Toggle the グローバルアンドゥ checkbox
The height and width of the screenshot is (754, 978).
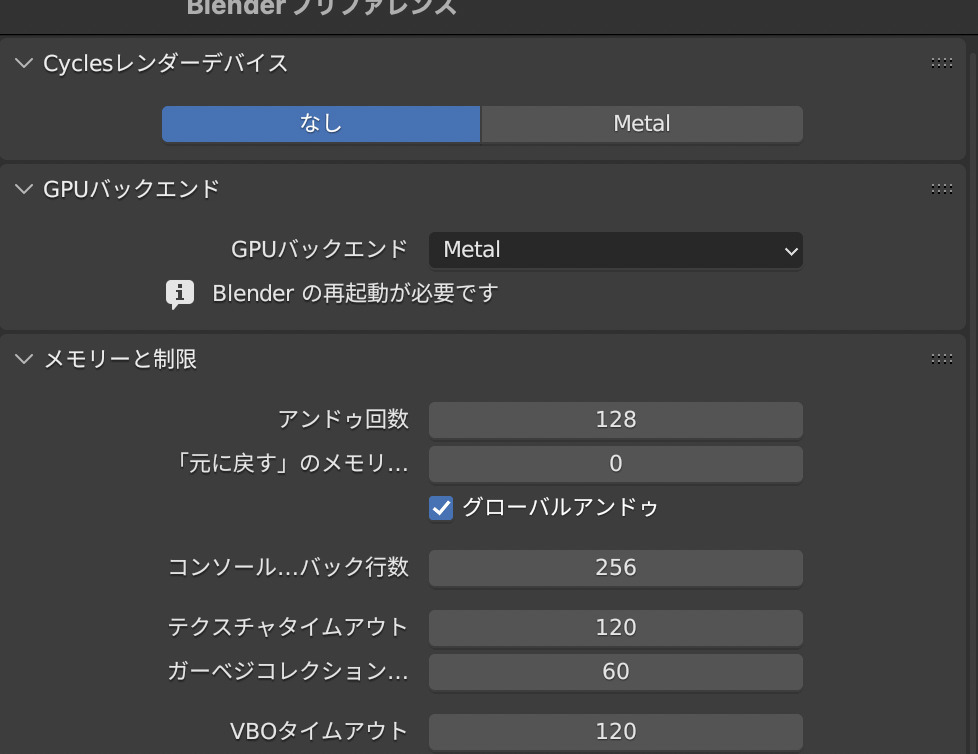coord(441,508)
